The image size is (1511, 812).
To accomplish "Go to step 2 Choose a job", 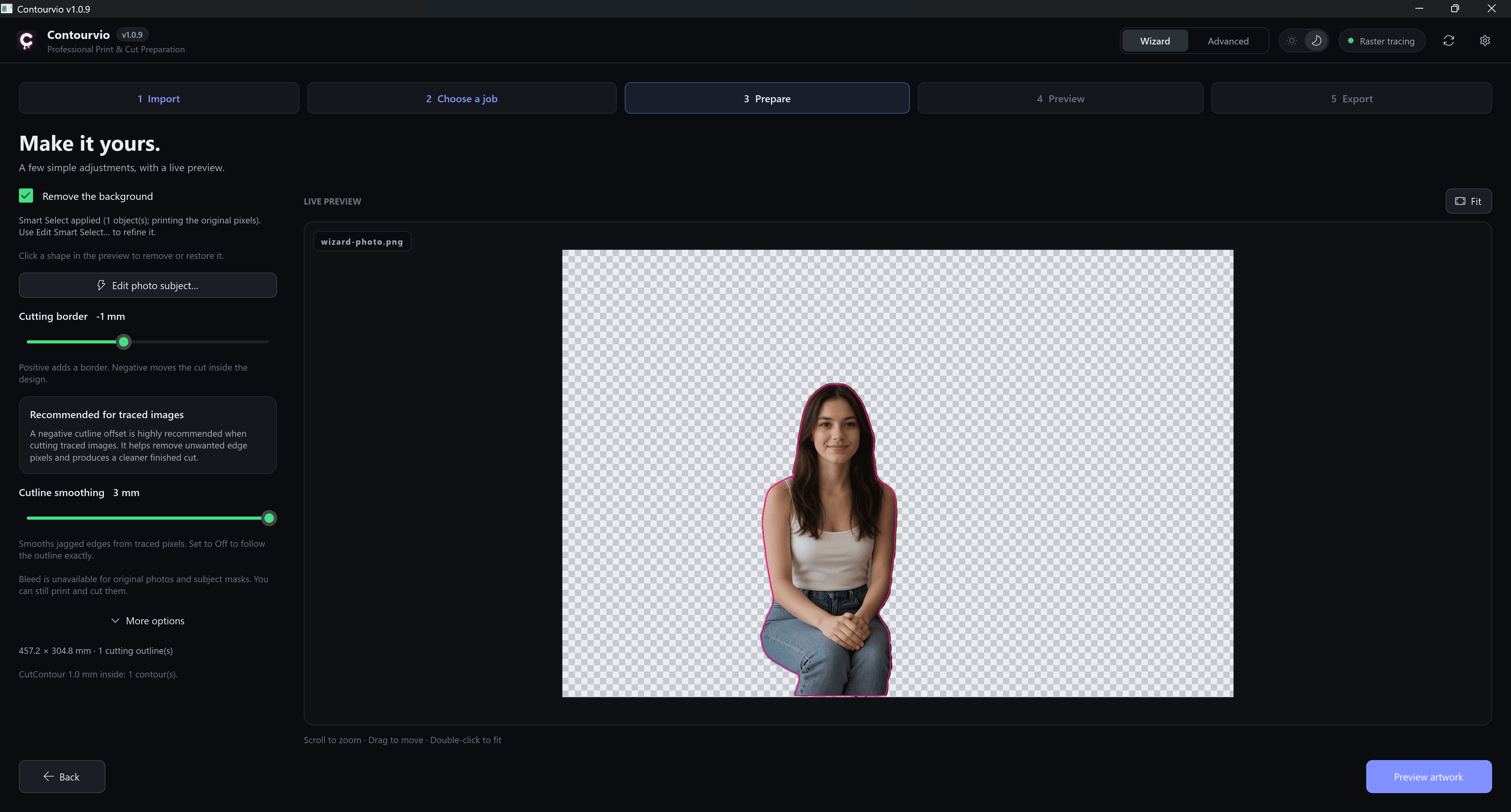I will click(x=462, y=98).
